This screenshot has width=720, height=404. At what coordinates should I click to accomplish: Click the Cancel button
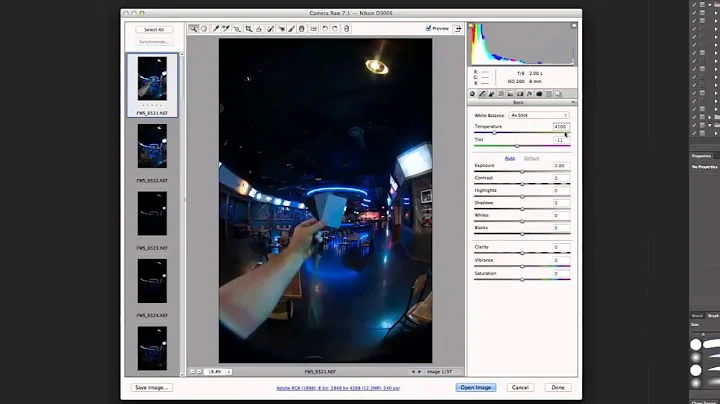tap(520, 387)
